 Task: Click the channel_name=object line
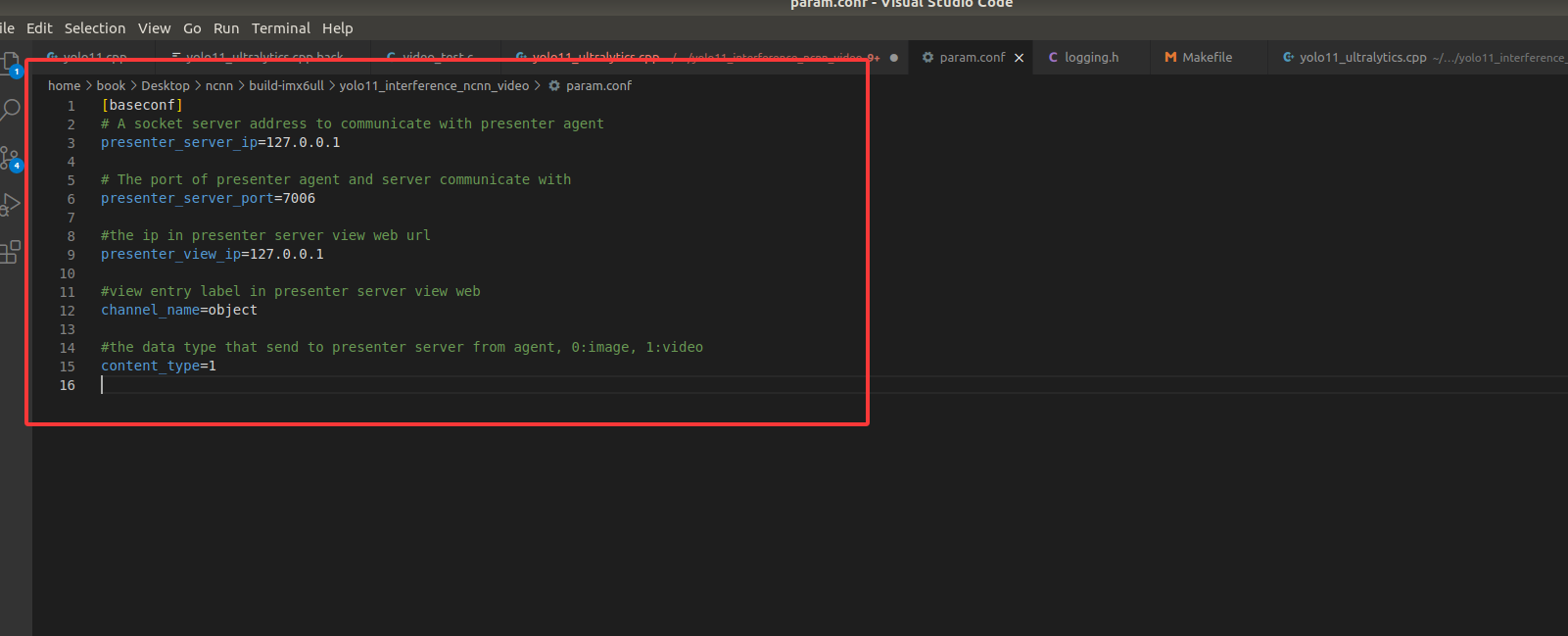point(179,310)
